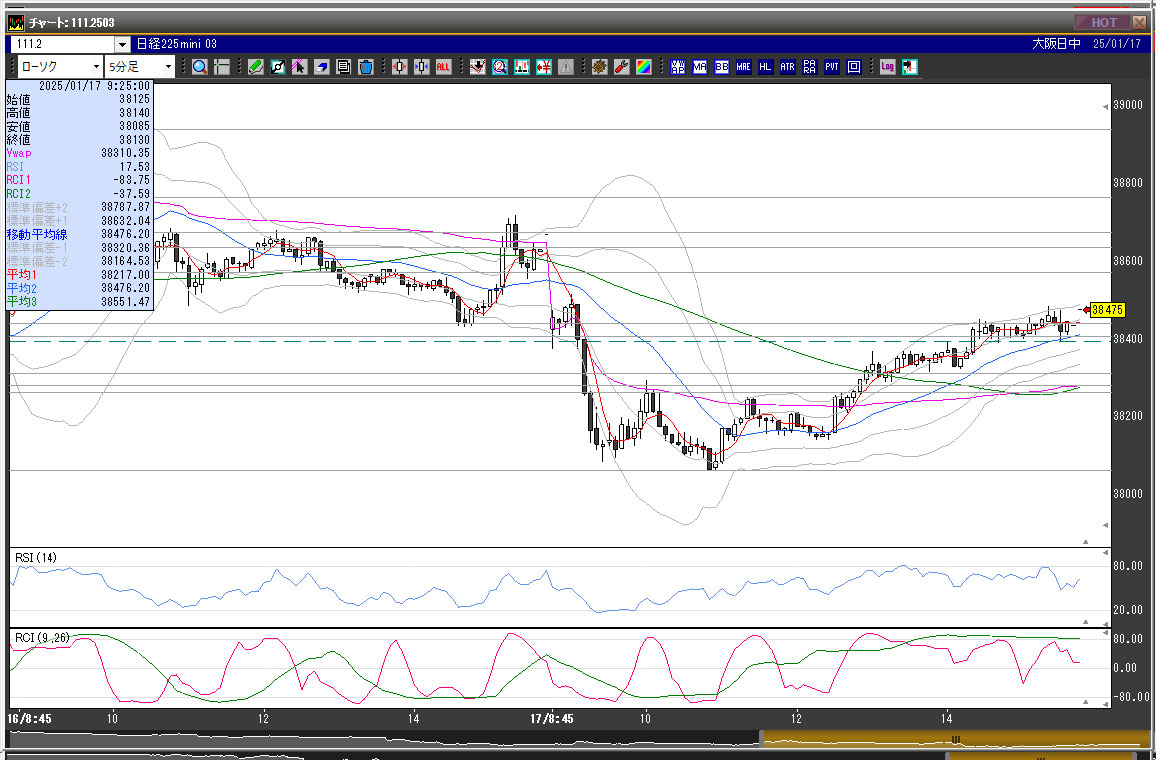
Task: Click the red yen arrow icon
Action: click(544, 67)
